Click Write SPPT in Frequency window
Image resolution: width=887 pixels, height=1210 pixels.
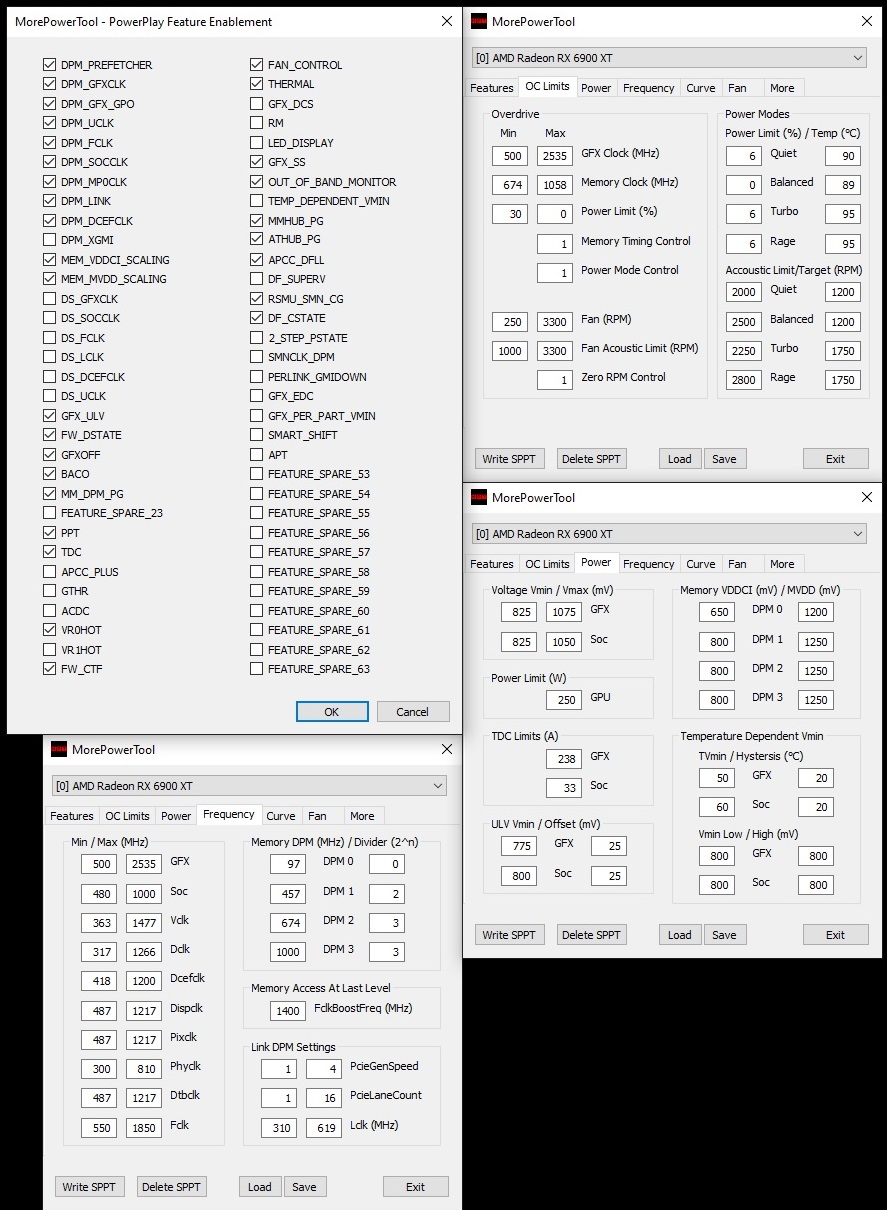click(89, 1187)
